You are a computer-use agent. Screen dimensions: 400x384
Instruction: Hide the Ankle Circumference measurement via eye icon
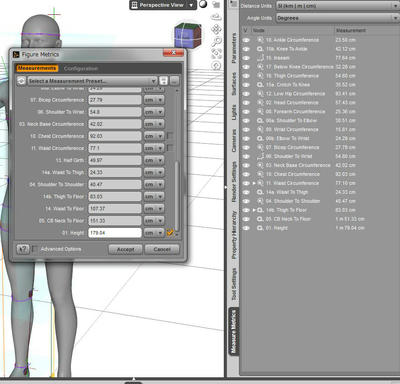click(246, 40)
